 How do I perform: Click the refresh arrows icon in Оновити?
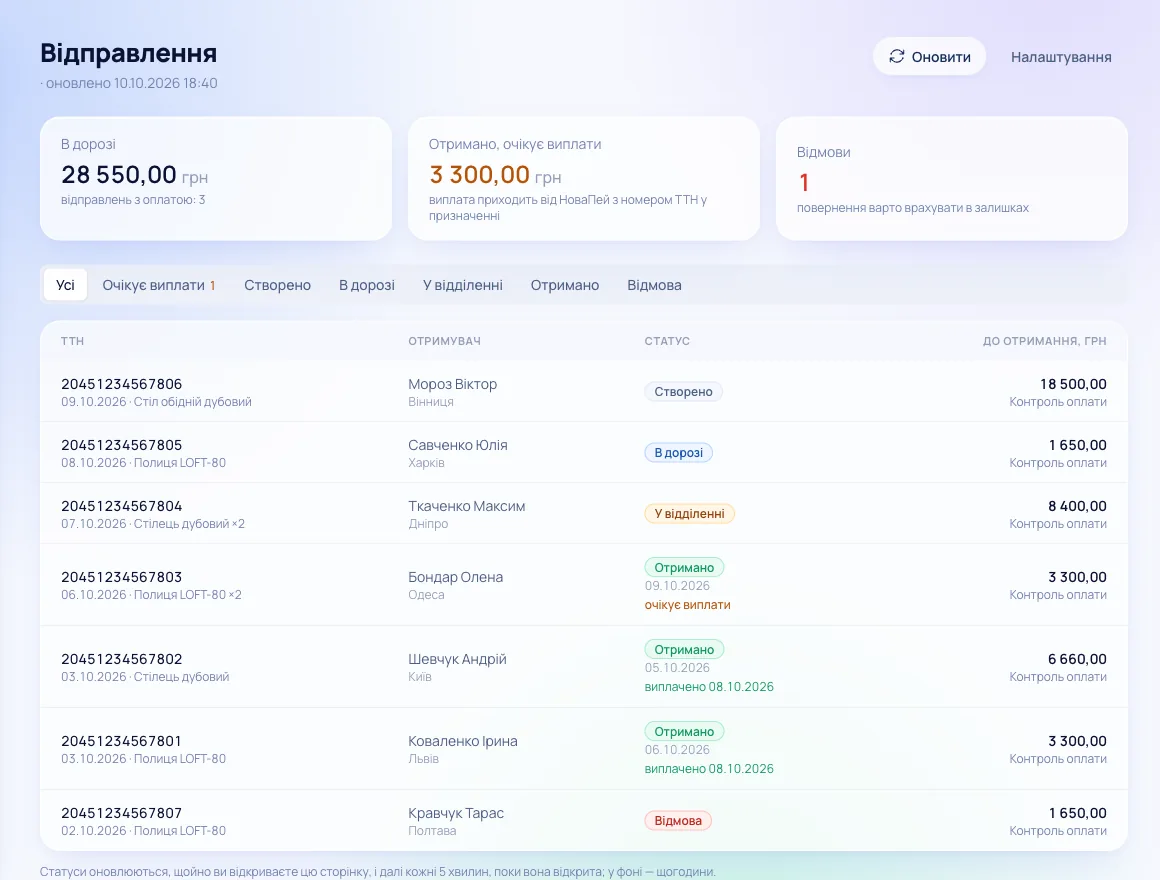click(x=897, y=56)
